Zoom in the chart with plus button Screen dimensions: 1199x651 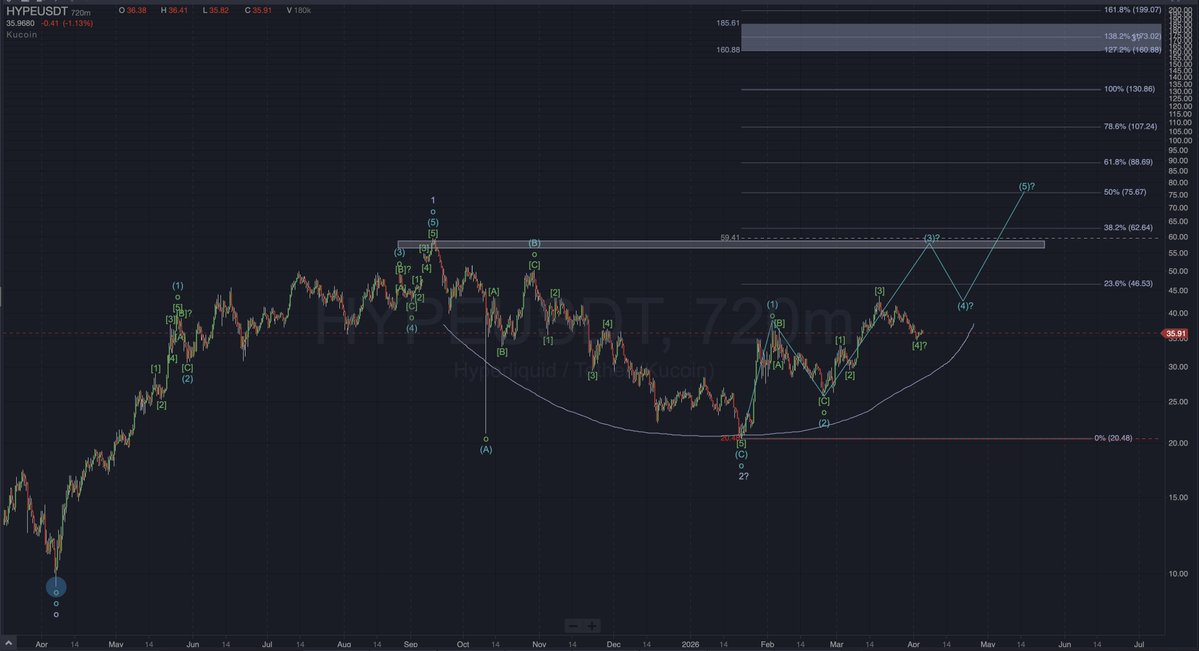[592, 626]
